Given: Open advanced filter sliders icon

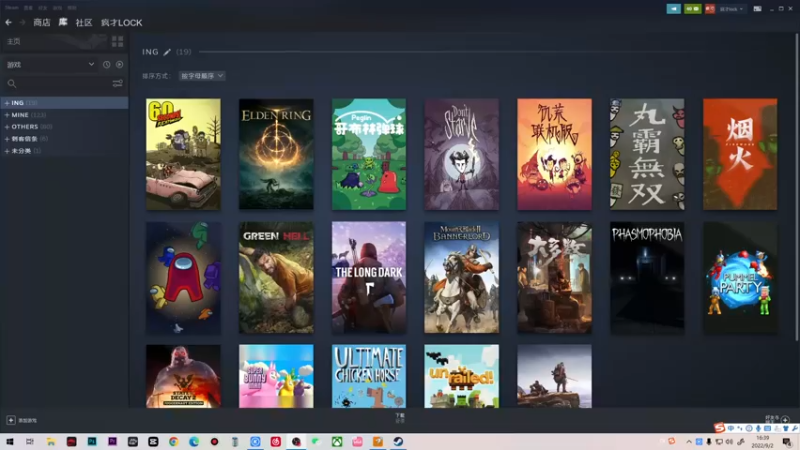Looking at the screenshot, I should point(117,84).
